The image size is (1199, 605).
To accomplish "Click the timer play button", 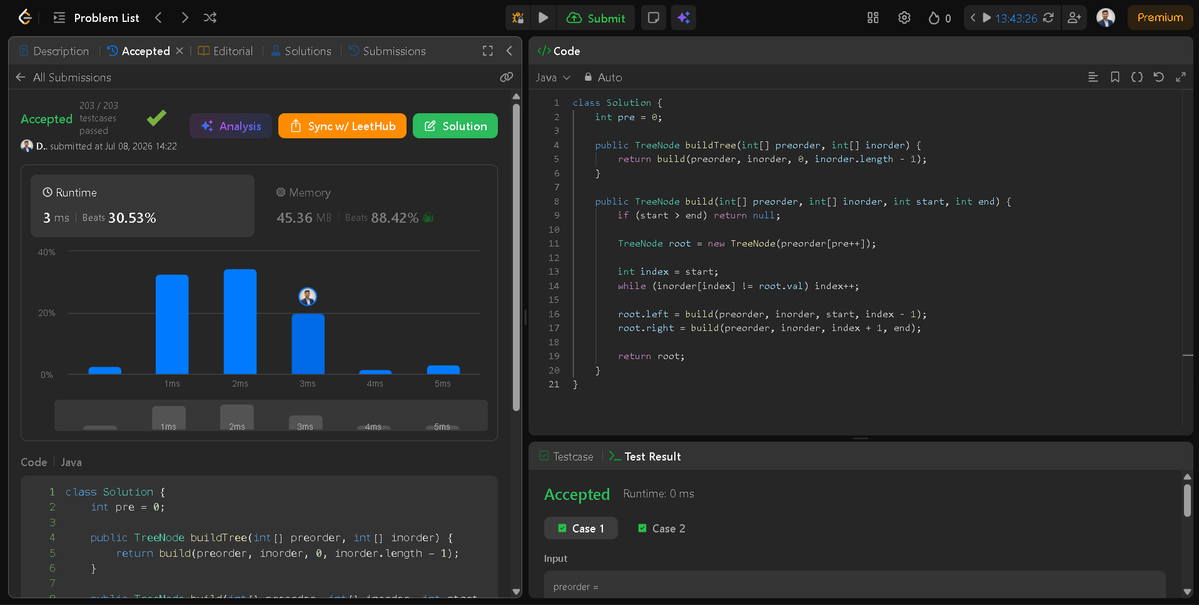I will (x=986, y=18).
